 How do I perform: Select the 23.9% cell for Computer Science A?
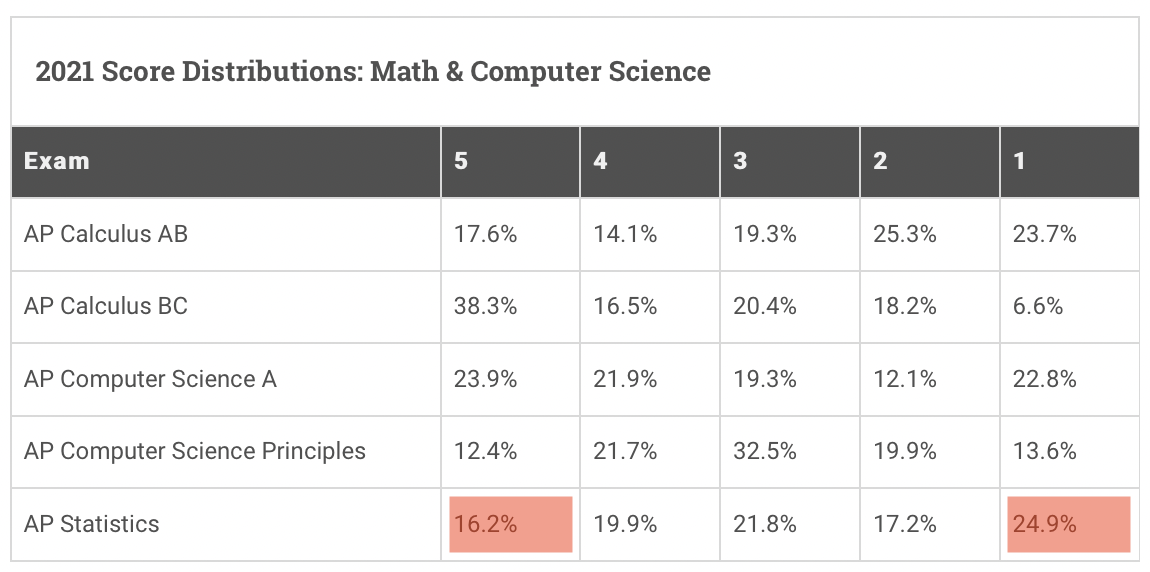[485, 379]
